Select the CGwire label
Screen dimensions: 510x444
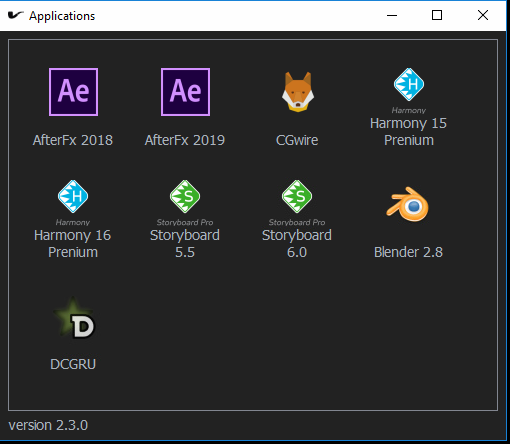coord(297,140)
